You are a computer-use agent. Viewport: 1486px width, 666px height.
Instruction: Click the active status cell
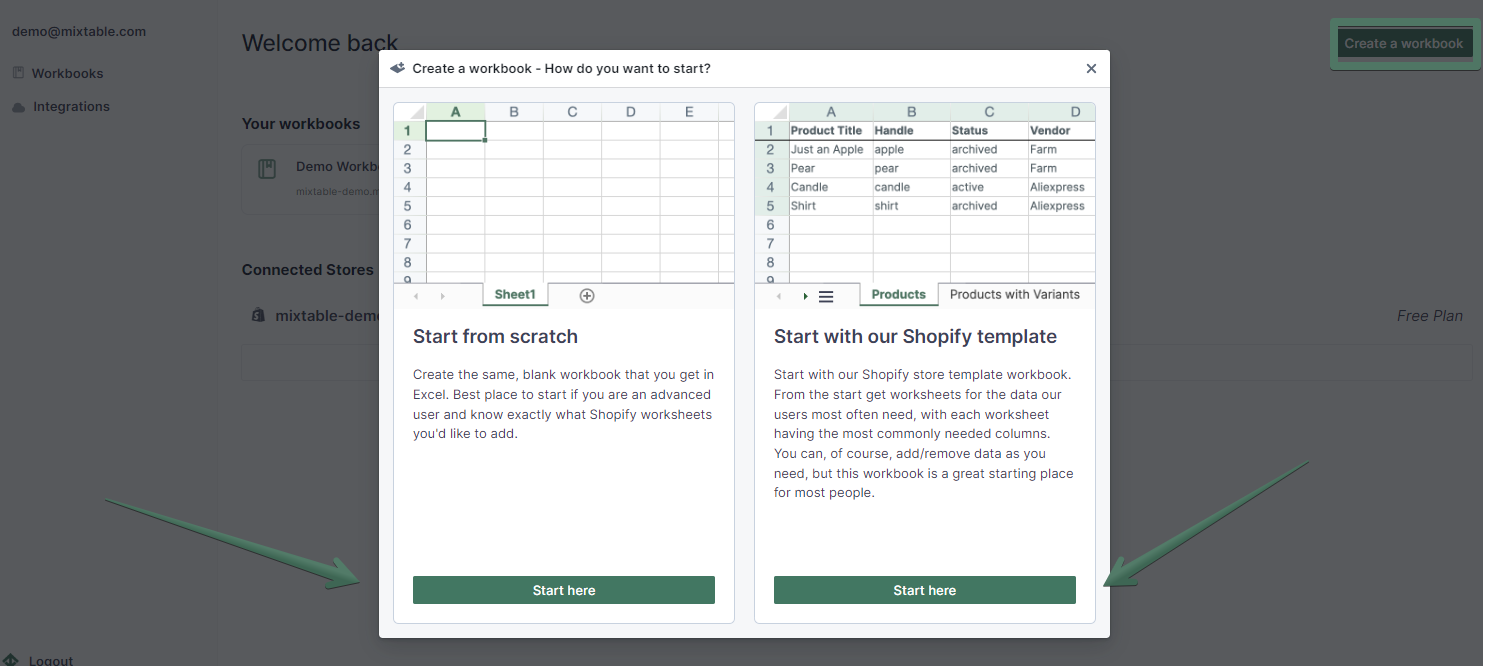click(989, 187)
